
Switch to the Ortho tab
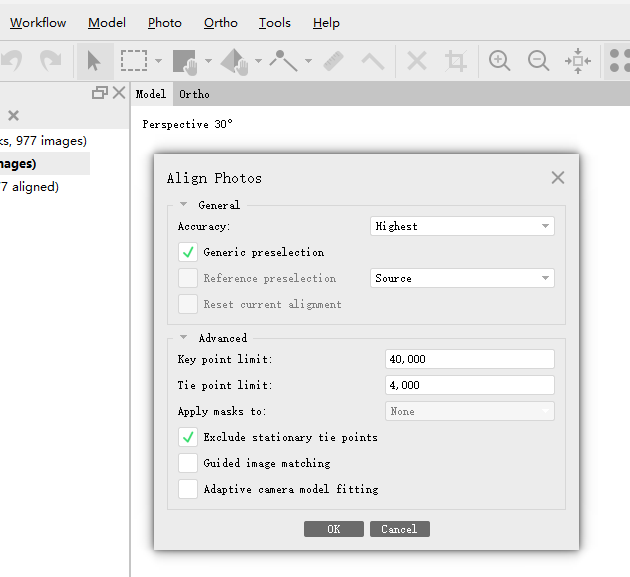pyautogui.click(x=194, y=94)
